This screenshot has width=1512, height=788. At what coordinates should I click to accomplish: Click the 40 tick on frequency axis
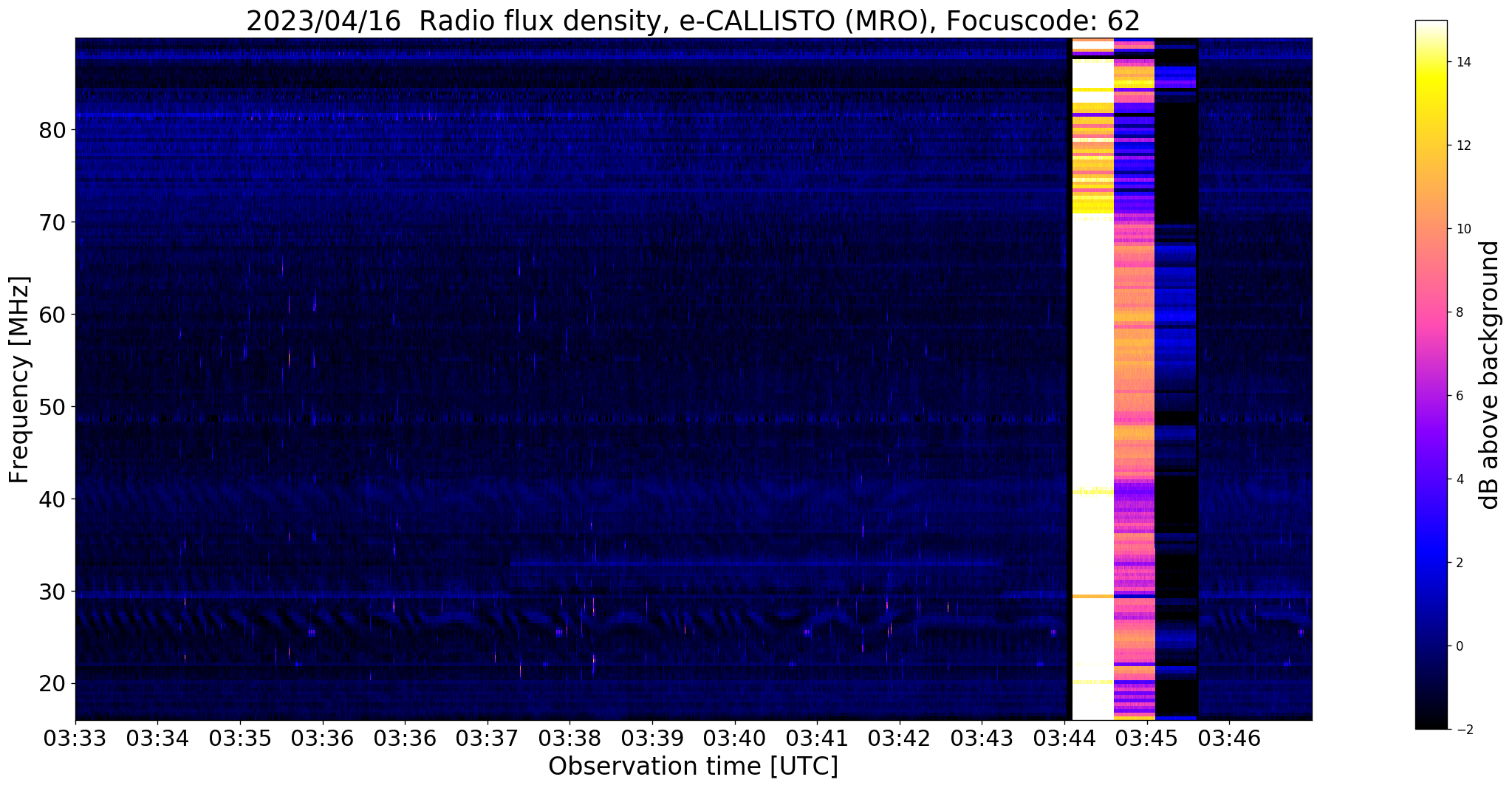(52, 500)
